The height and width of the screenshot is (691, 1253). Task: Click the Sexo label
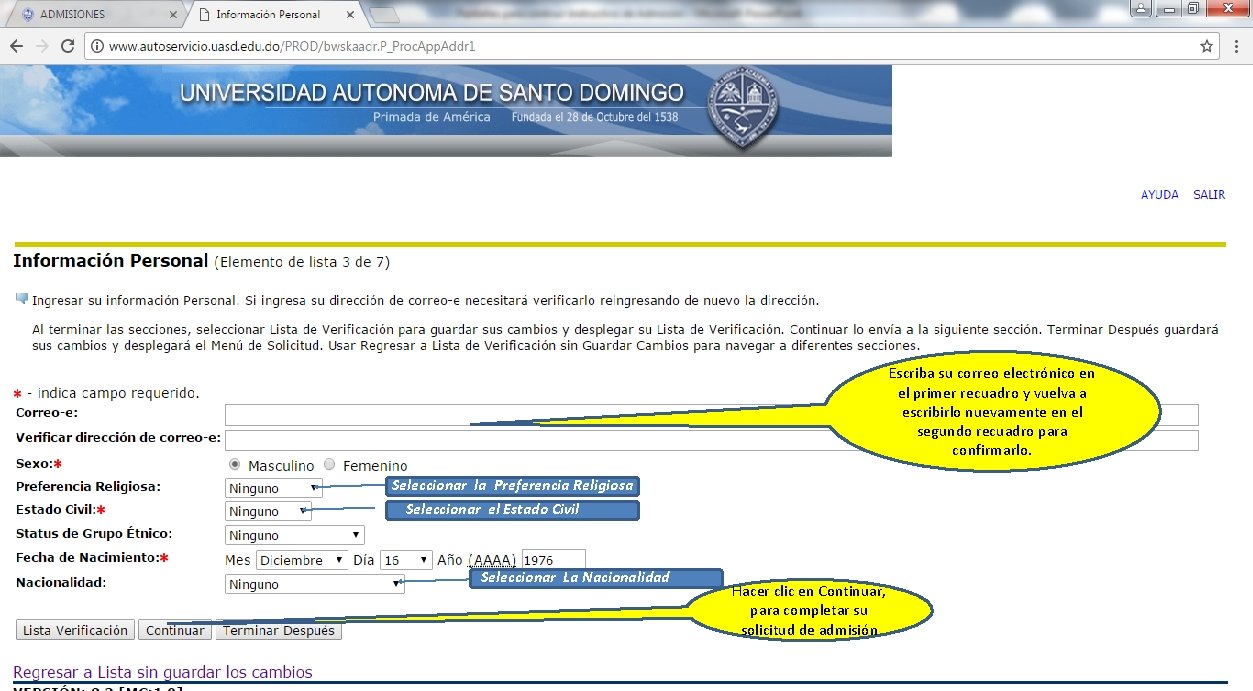(x=39, y=464)
